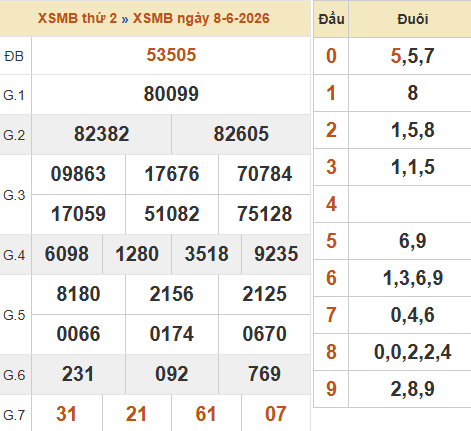This screenshot has width=471, height=431.
Task: Select G.6 number 092
Action: (172, 374)
